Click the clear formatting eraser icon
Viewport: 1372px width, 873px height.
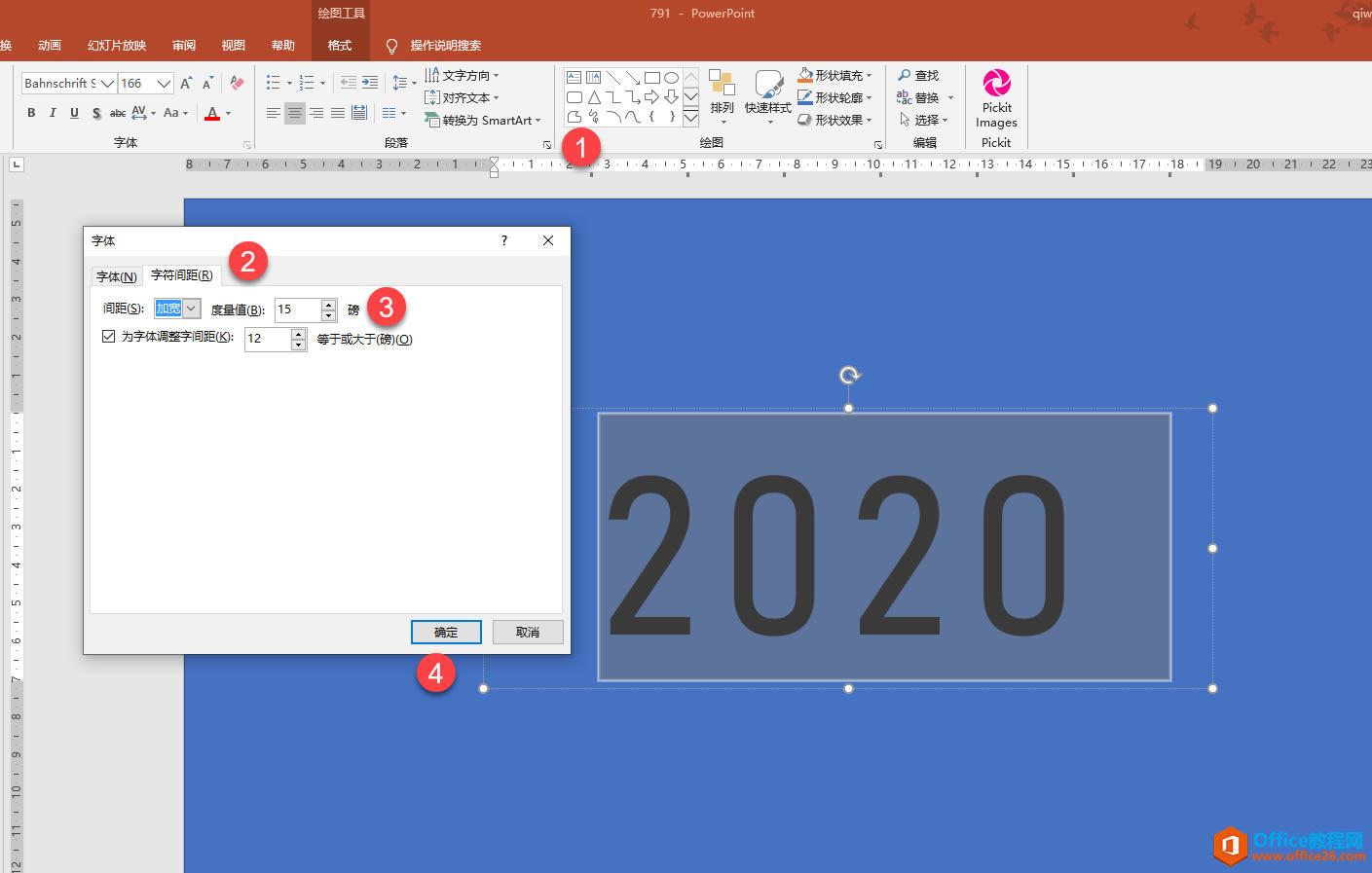[237, 84]
